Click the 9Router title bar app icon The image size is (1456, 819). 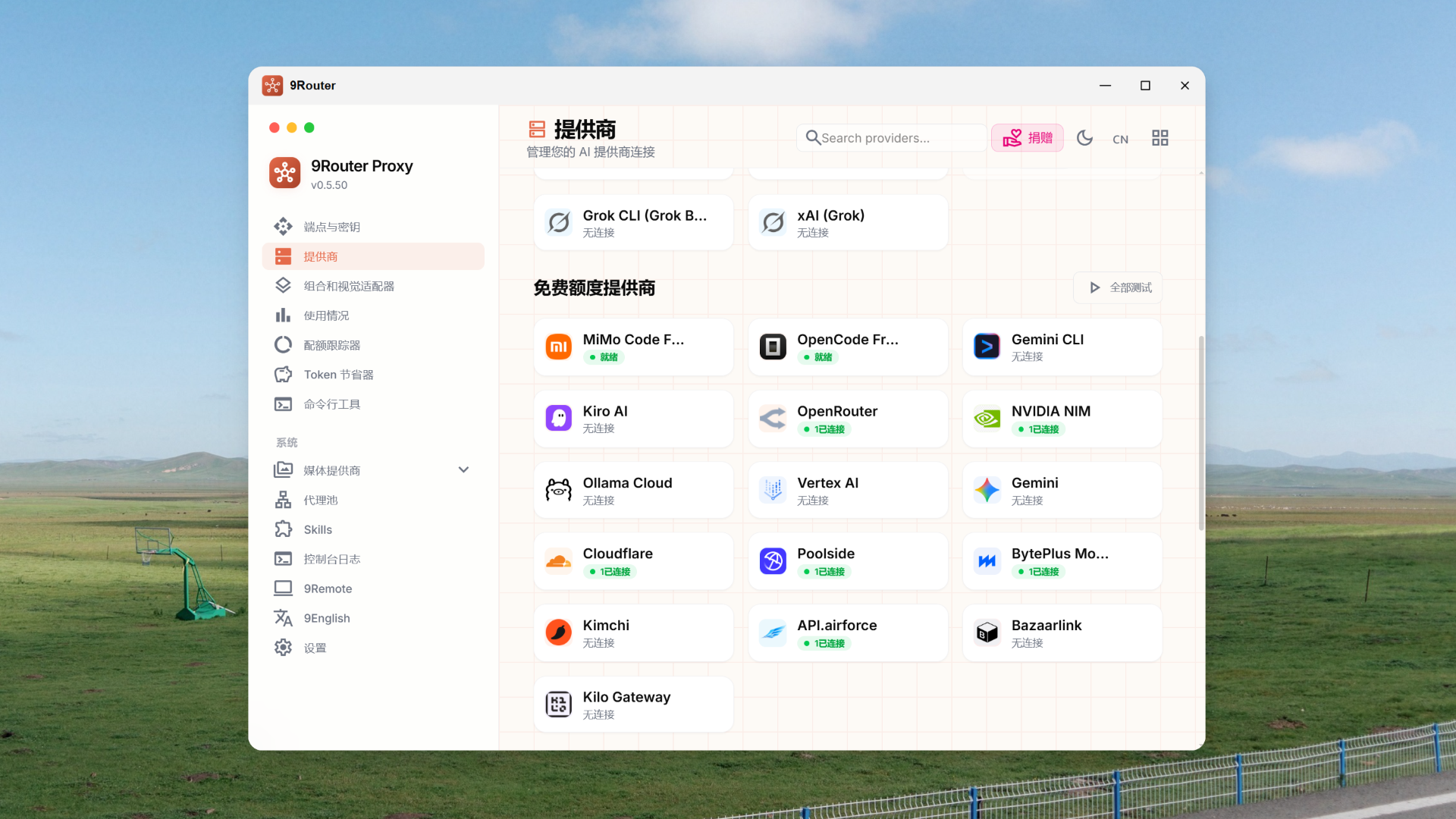(272, 86)
